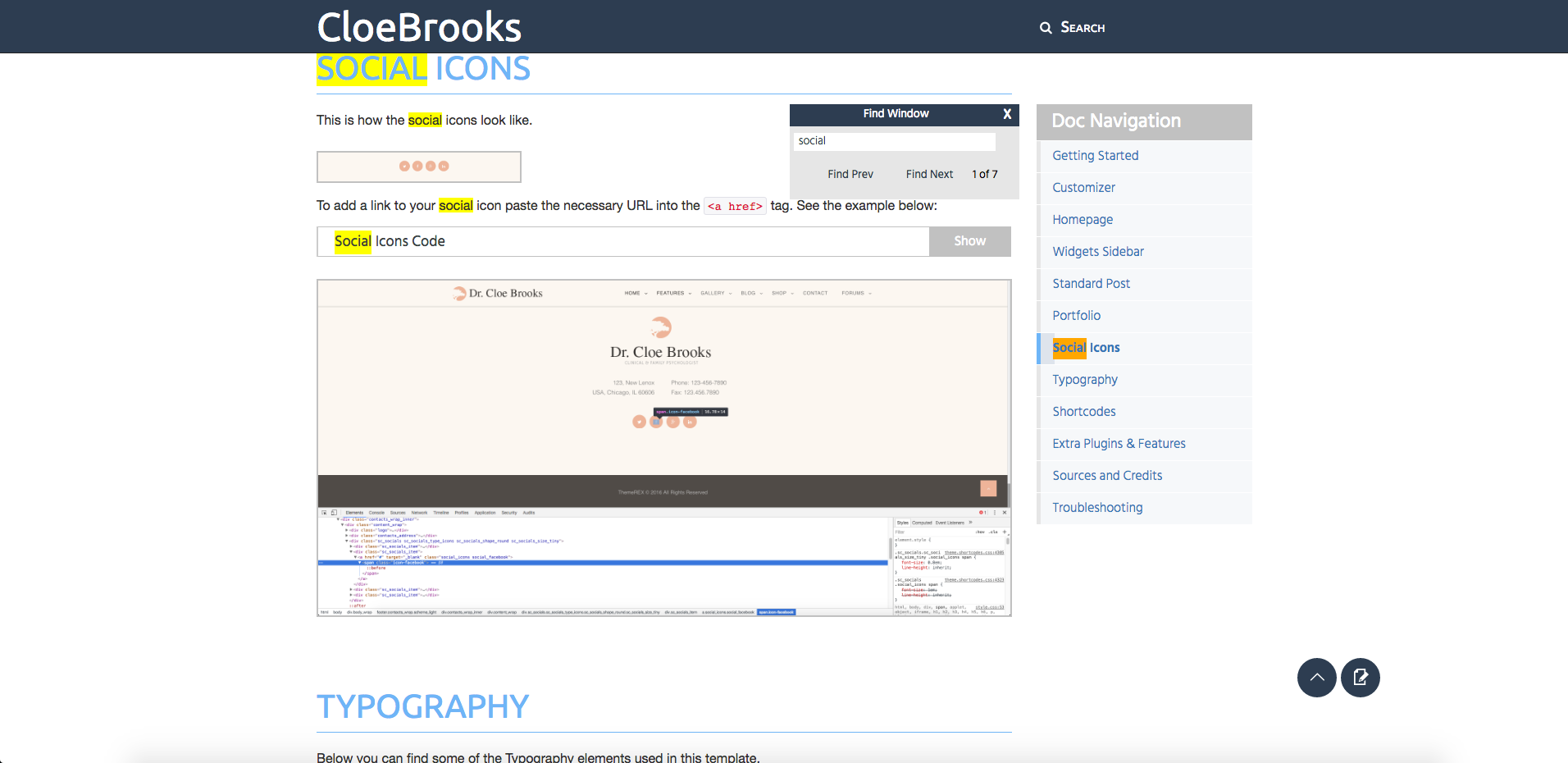The width and height of the screenshot is (1568, 763).
Task: Open Getting Started in Doc Navigation
Action: click(1095, 156)
